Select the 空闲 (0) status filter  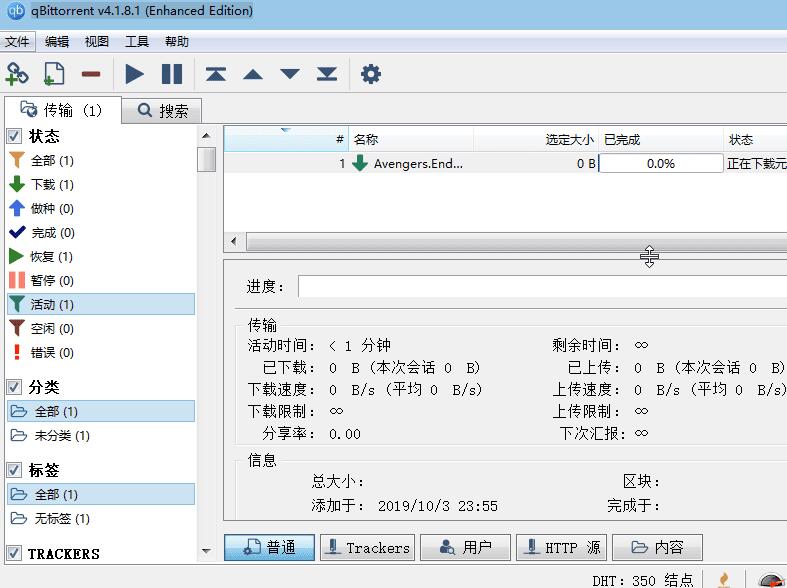pos(100,328)
